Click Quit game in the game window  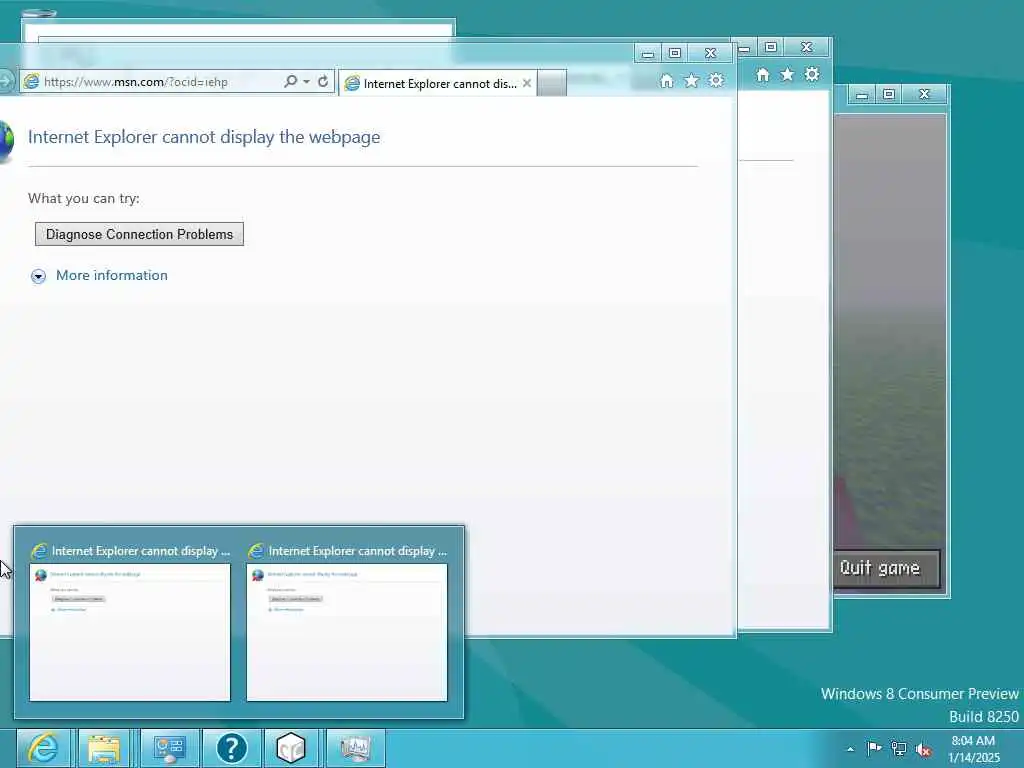887,568
